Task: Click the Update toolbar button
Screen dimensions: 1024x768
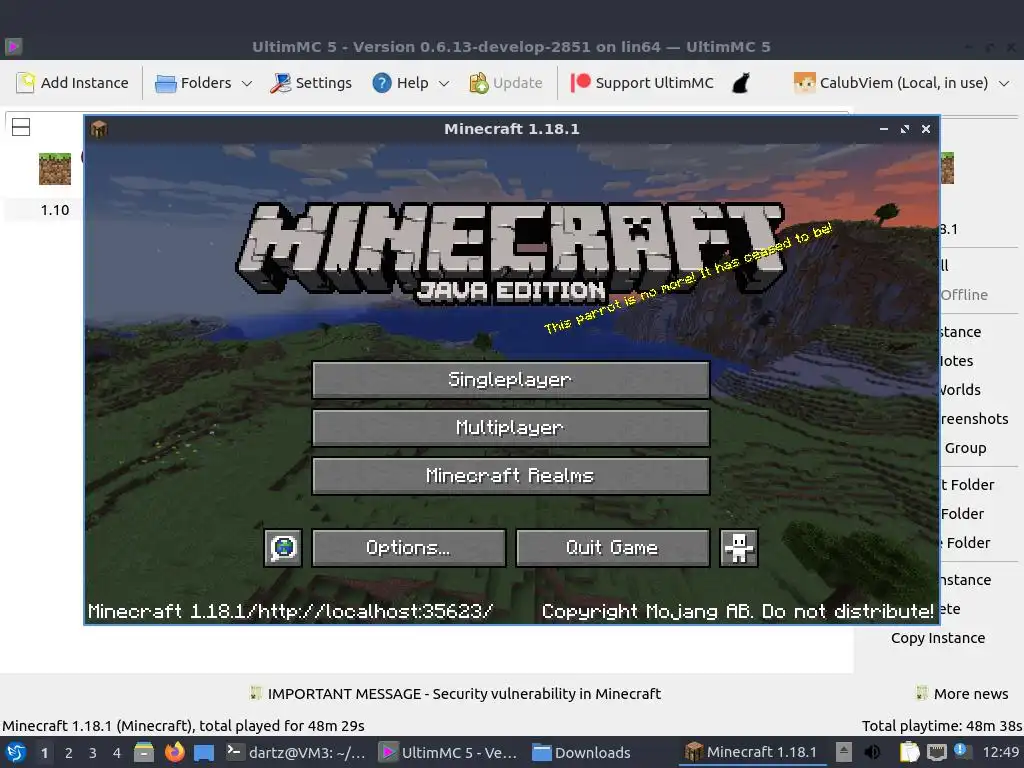Action: coord(506,83)
